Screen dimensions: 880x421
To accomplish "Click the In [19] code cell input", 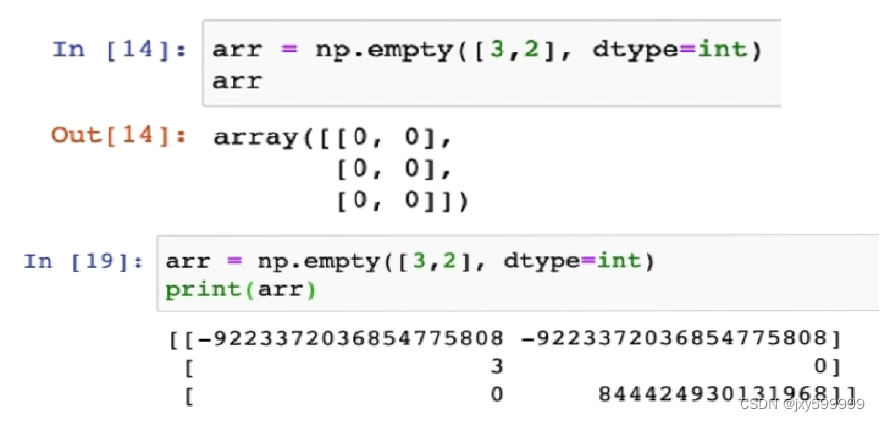I will 517,273.
